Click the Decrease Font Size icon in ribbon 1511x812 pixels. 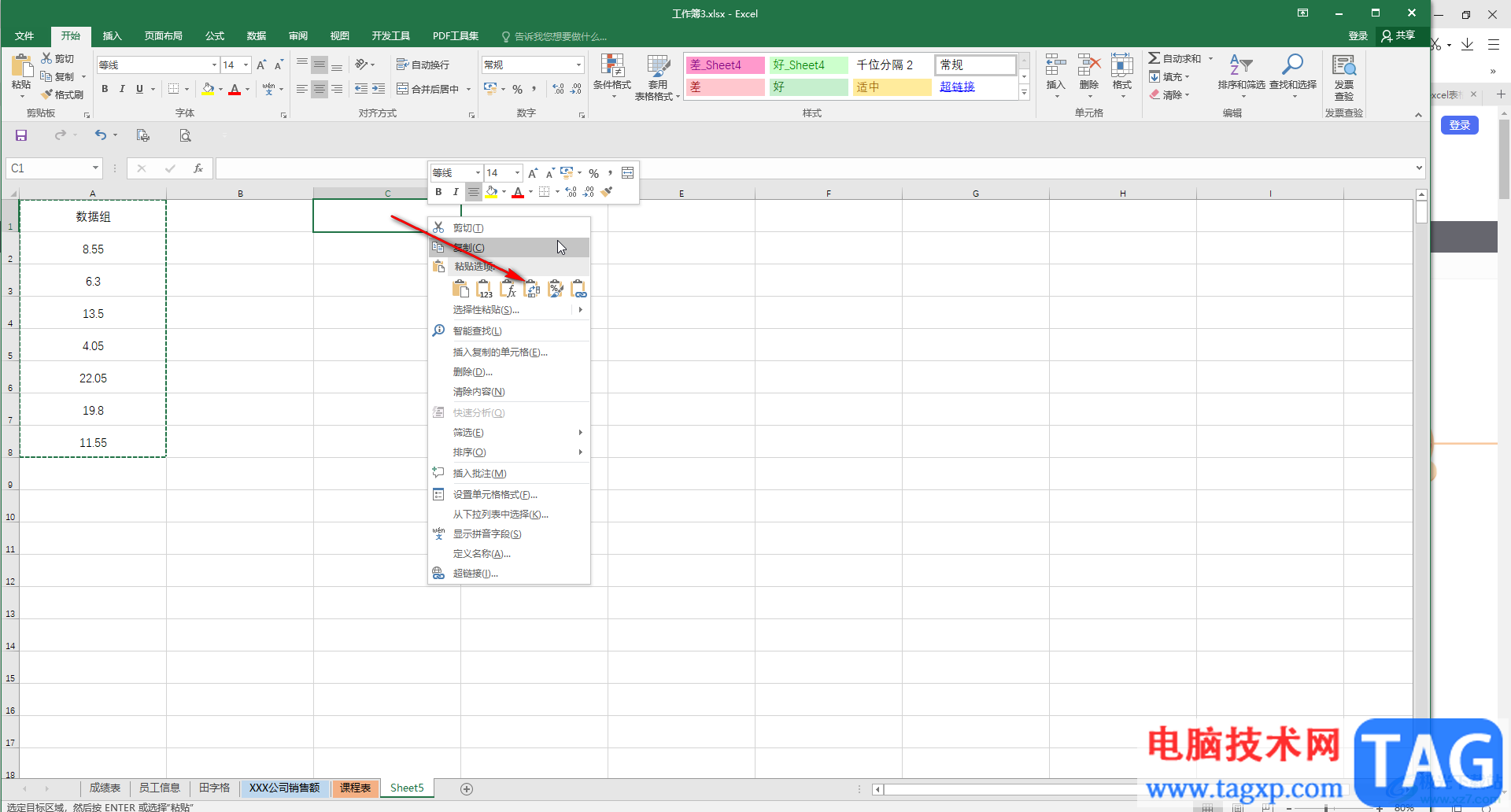click(279, 65)
